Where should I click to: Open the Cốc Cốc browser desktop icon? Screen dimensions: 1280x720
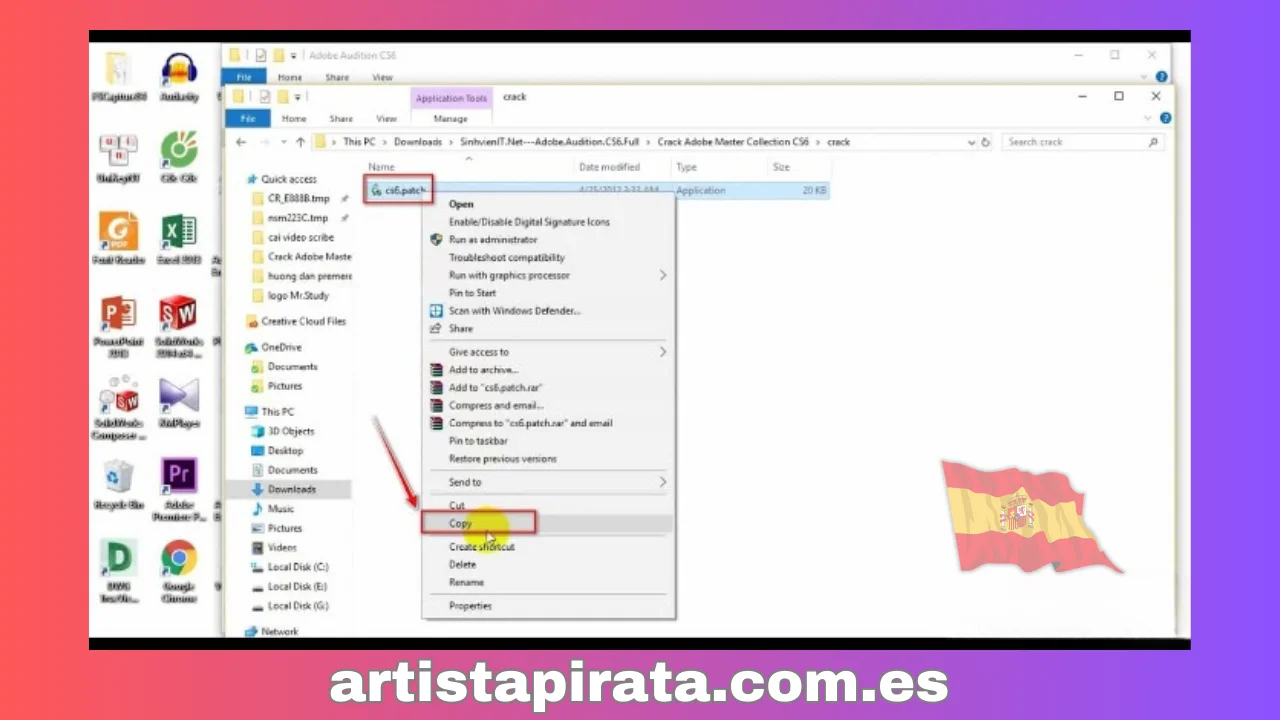179,158
